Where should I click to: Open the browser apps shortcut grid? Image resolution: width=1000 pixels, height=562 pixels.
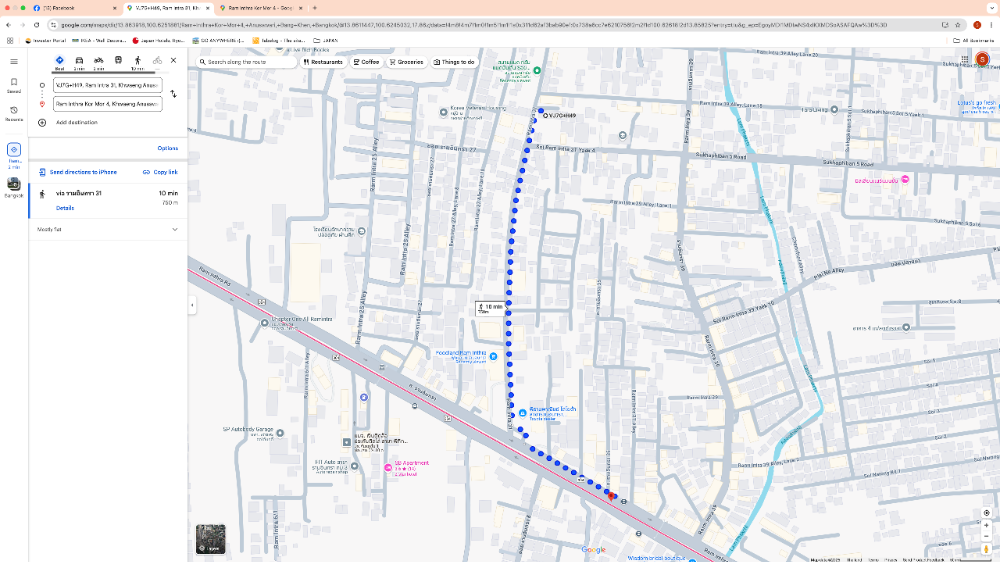click(x=10, y=41)
